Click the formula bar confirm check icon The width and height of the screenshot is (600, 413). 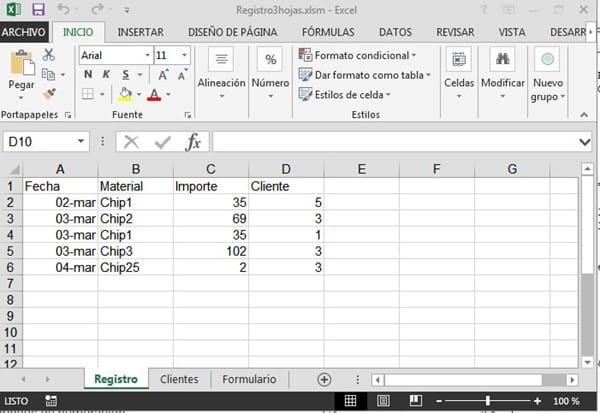[163, 142]
